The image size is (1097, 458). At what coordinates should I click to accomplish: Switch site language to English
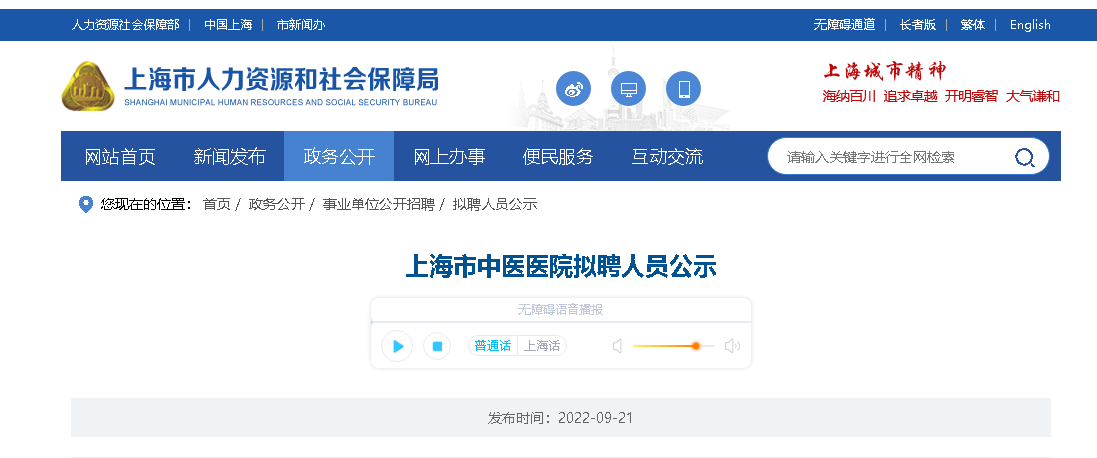[x=1030, y=25]
